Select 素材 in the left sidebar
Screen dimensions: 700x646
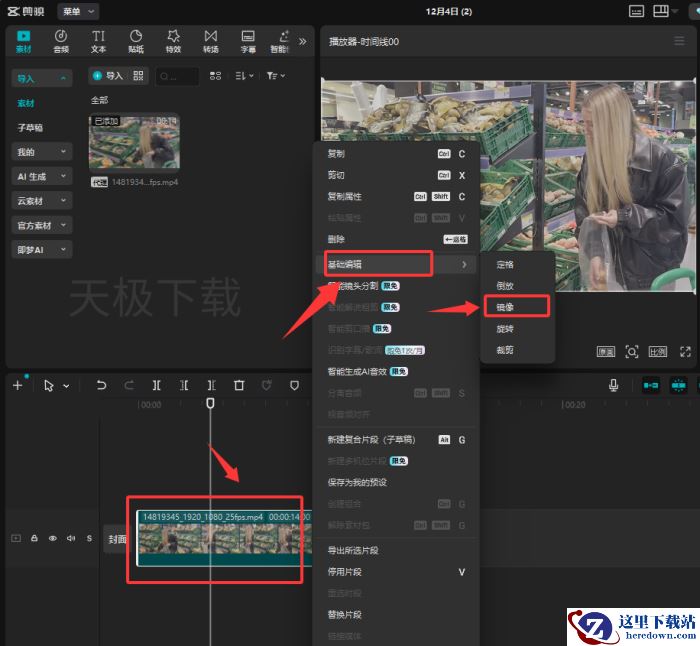coord(26,103)
